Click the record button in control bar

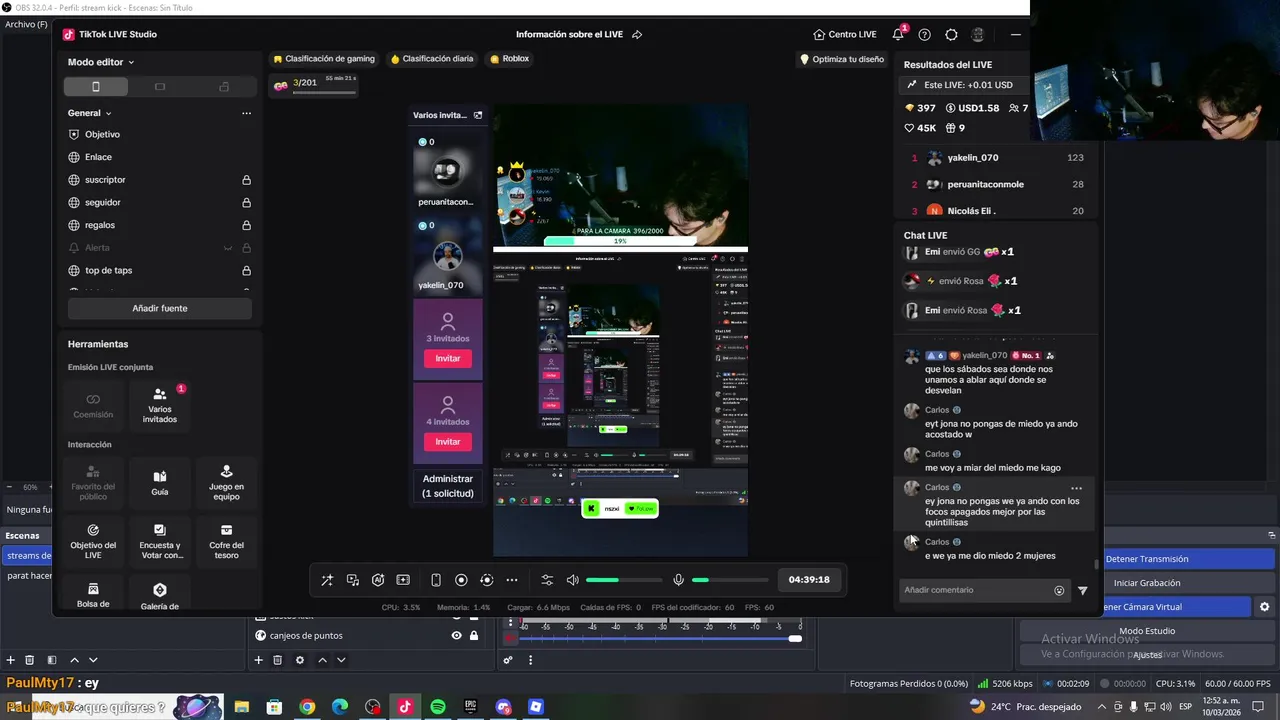461,580
